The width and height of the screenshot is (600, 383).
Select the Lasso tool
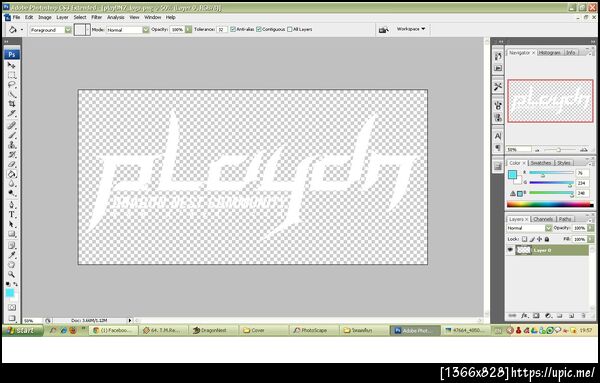11,85
